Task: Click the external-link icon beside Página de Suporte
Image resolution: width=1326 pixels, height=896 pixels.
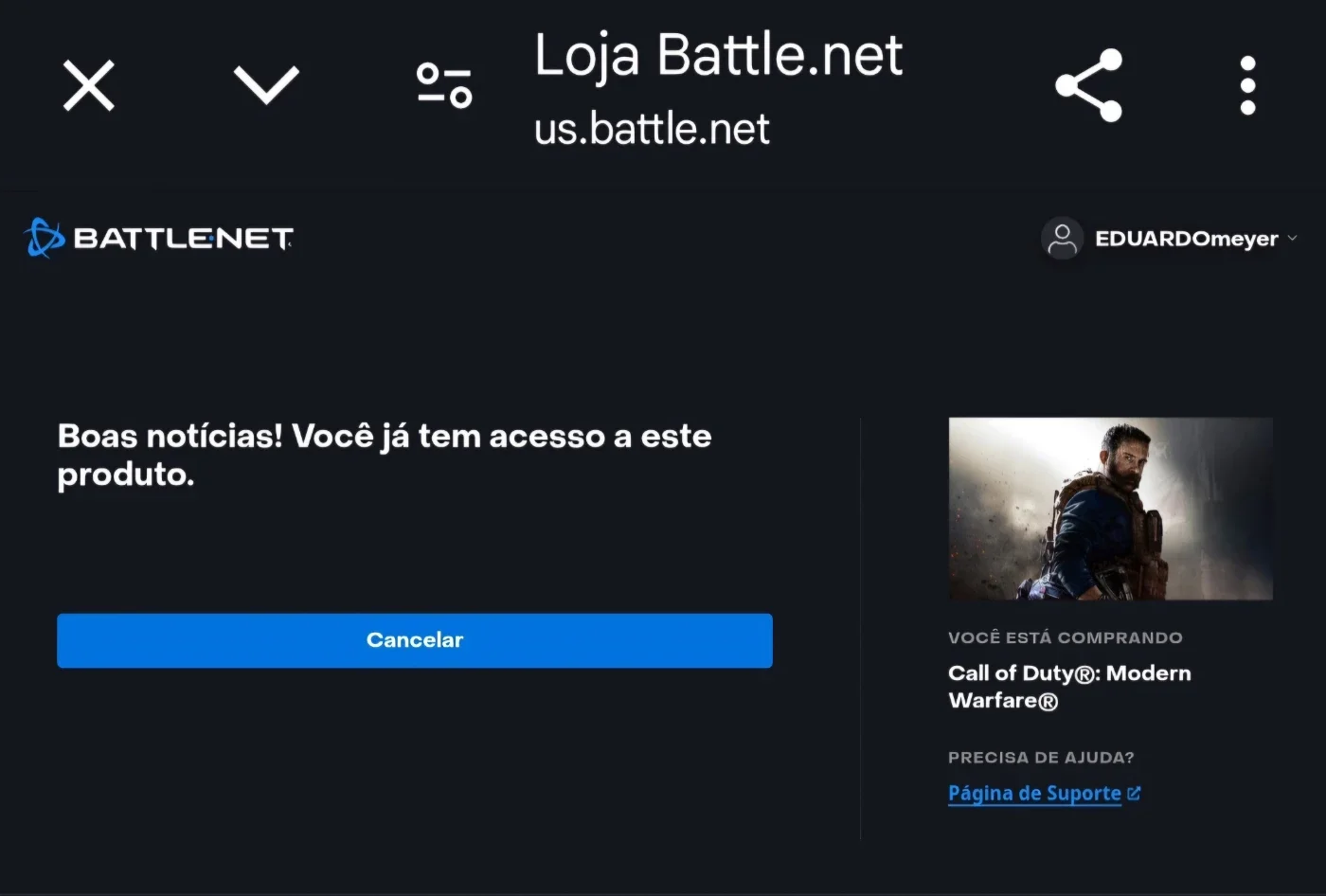Action: [1134, 794]
